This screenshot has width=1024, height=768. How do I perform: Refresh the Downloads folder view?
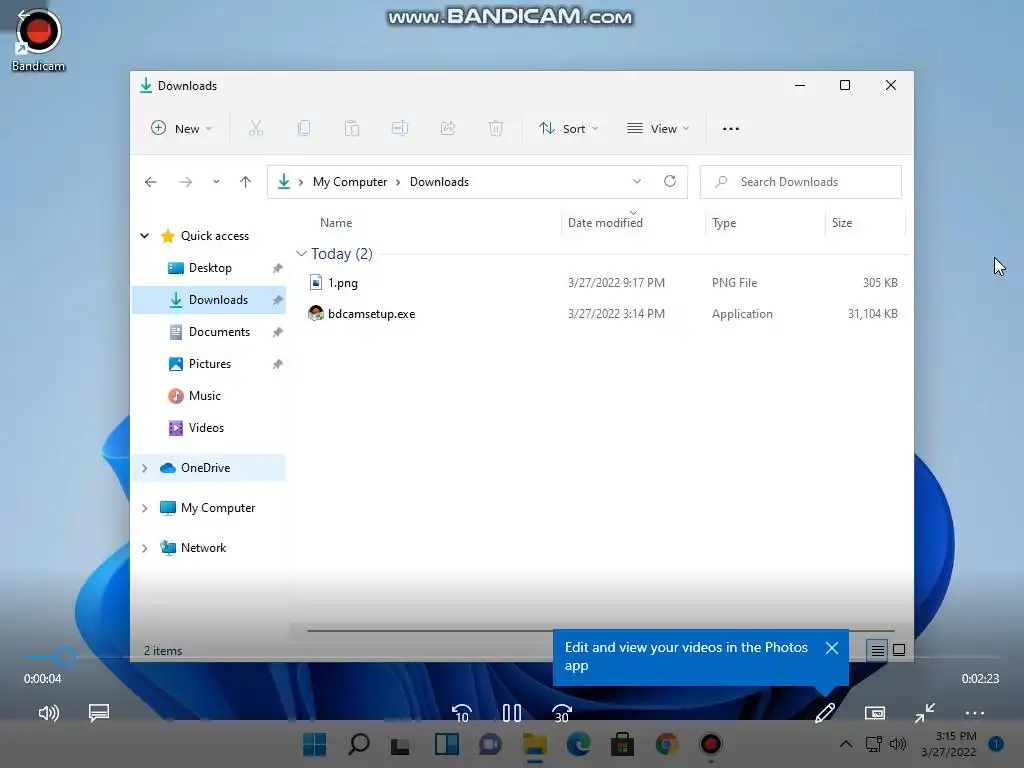coord(670,182)
